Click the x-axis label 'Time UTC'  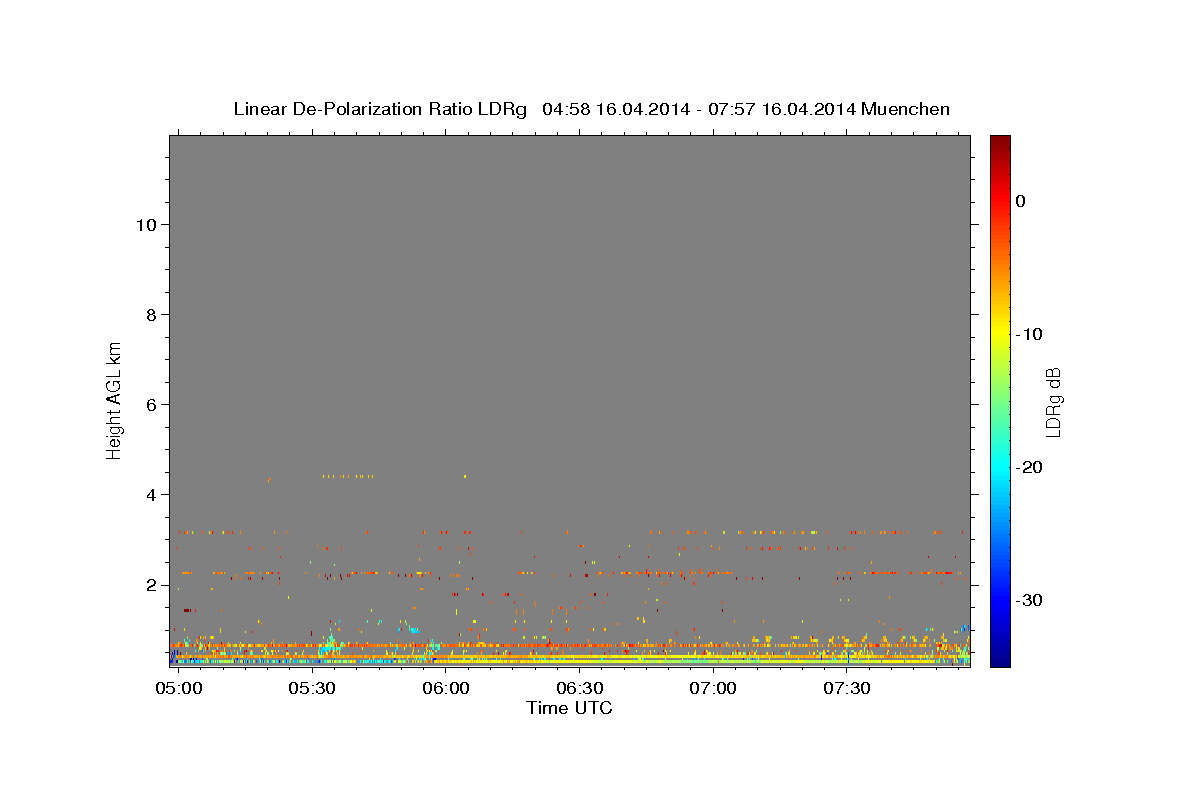569,708
